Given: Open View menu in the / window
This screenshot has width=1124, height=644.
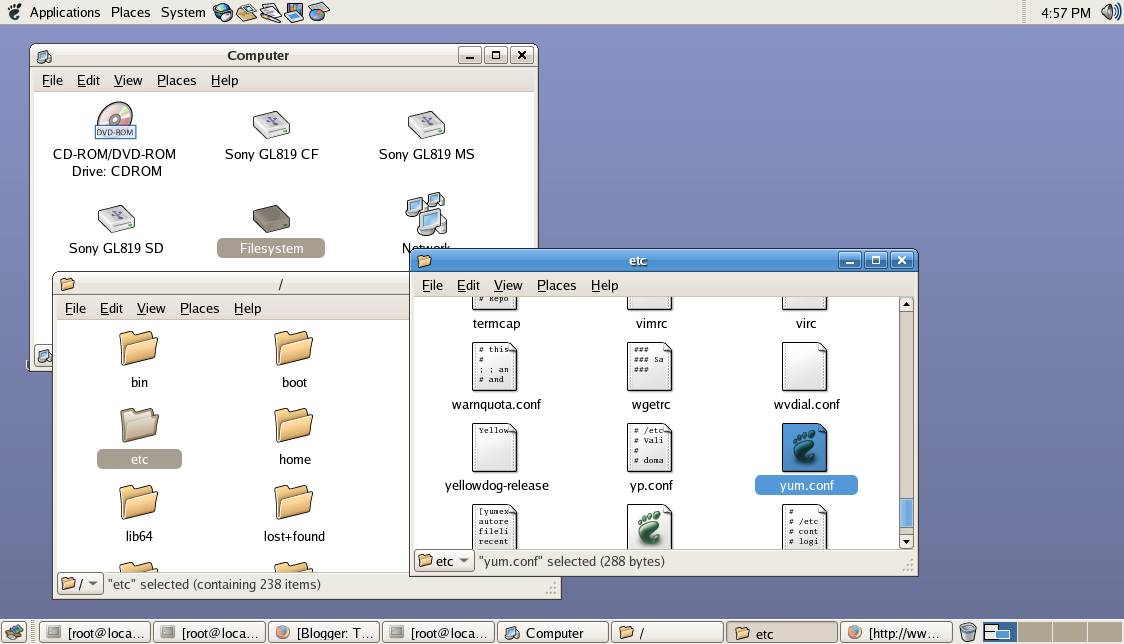Looking at the screenshot, I should point(151,308).
